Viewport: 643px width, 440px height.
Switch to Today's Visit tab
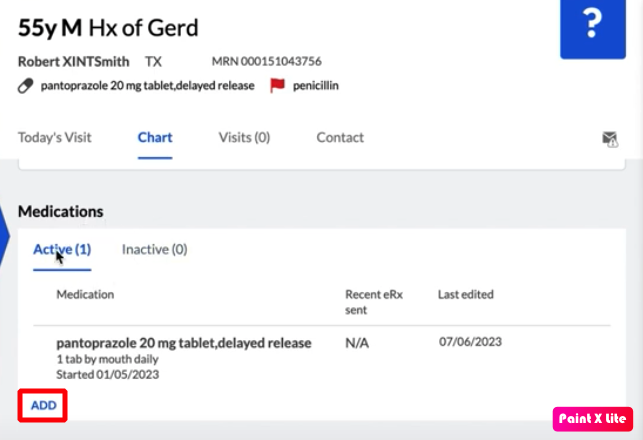pos(55,137)
